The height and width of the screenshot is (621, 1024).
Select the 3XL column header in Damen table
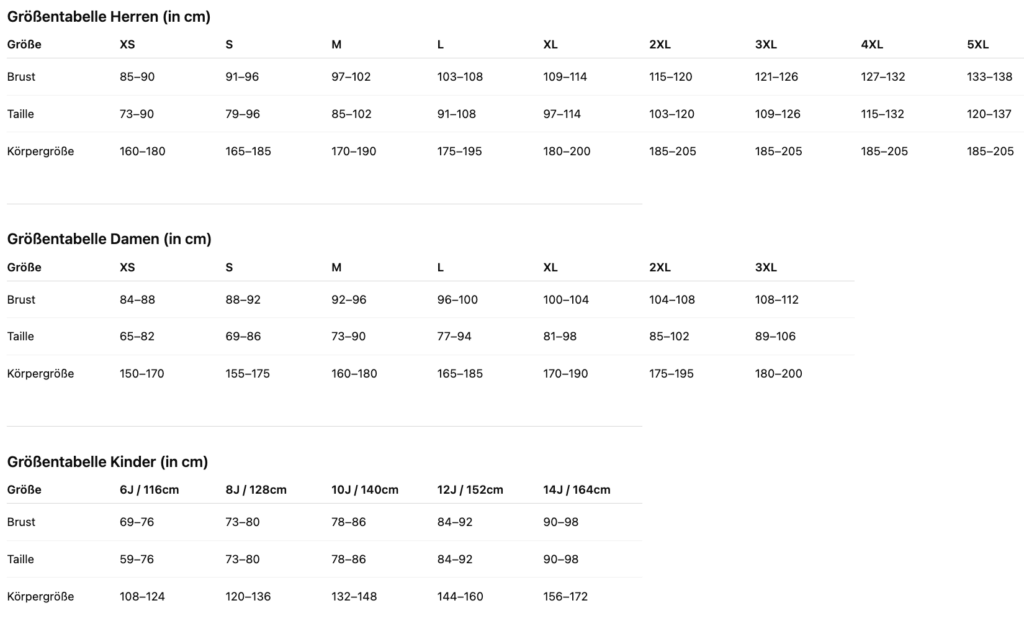coord(766,267)
